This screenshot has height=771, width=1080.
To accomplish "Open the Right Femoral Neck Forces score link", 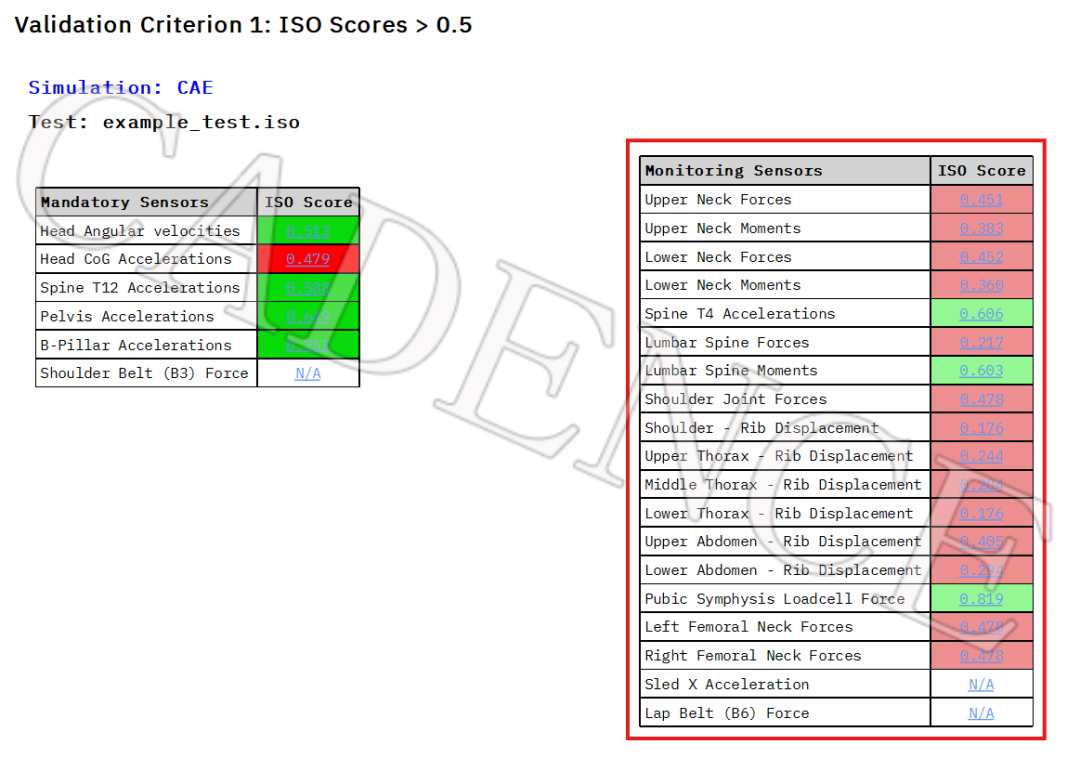I will (981, 656).
